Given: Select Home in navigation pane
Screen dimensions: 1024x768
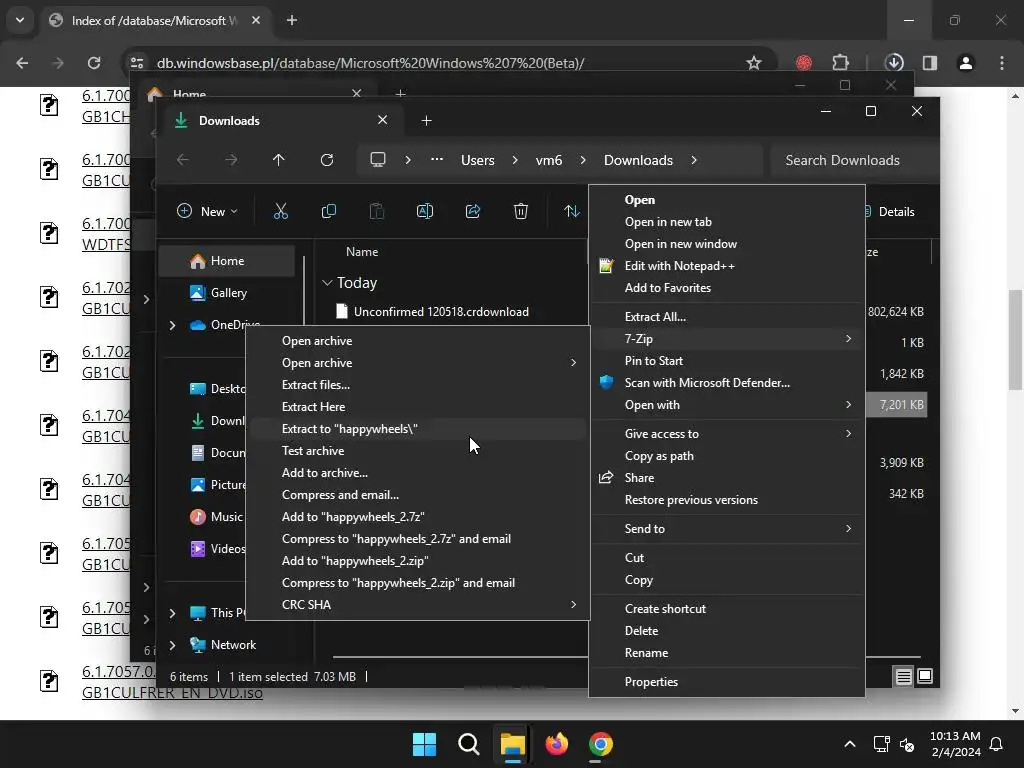Looking at the screenshot, I should click(227, 261).
